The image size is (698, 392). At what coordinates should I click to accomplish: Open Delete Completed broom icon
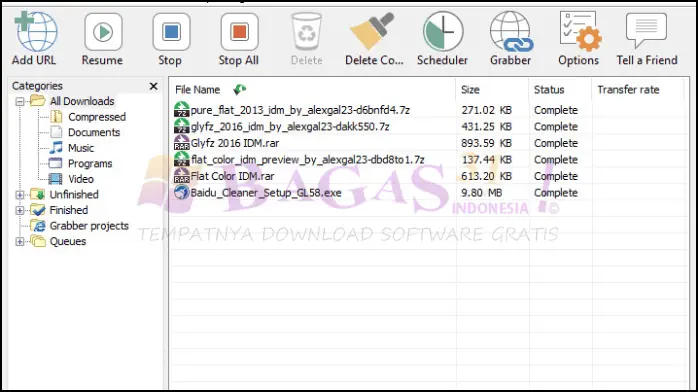pos(373,32)
